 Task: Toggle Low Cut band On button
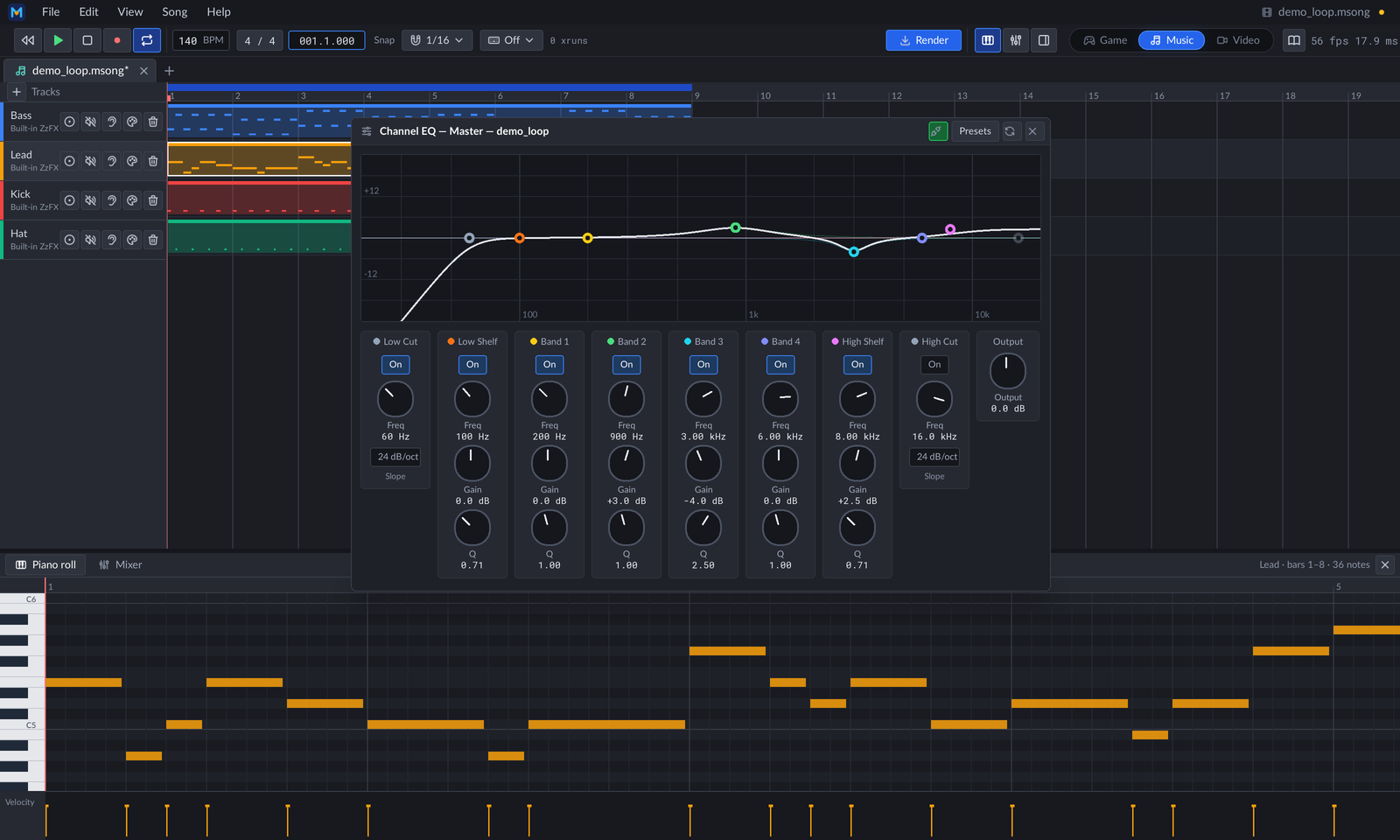tap(395, 365)
